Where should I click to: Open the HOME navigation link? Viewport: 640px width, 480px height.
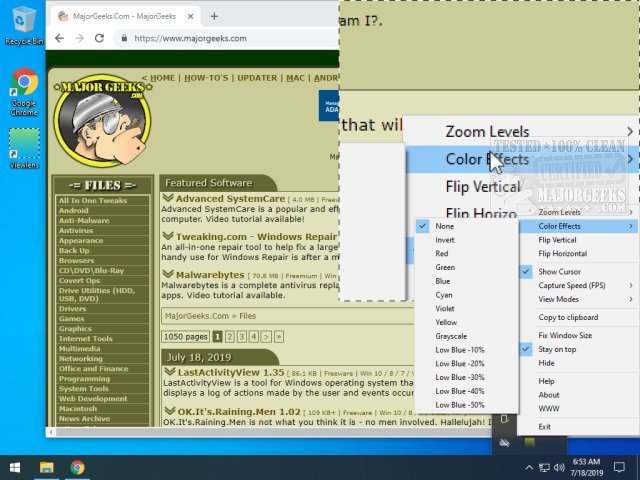pos(162,78)
